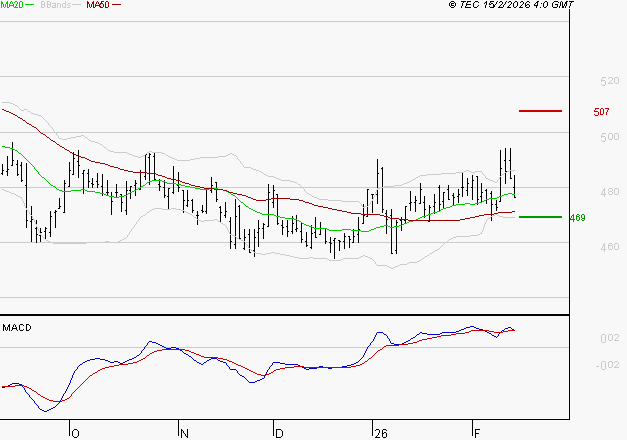Toggle the BBands legend entry

pos(54,6)
